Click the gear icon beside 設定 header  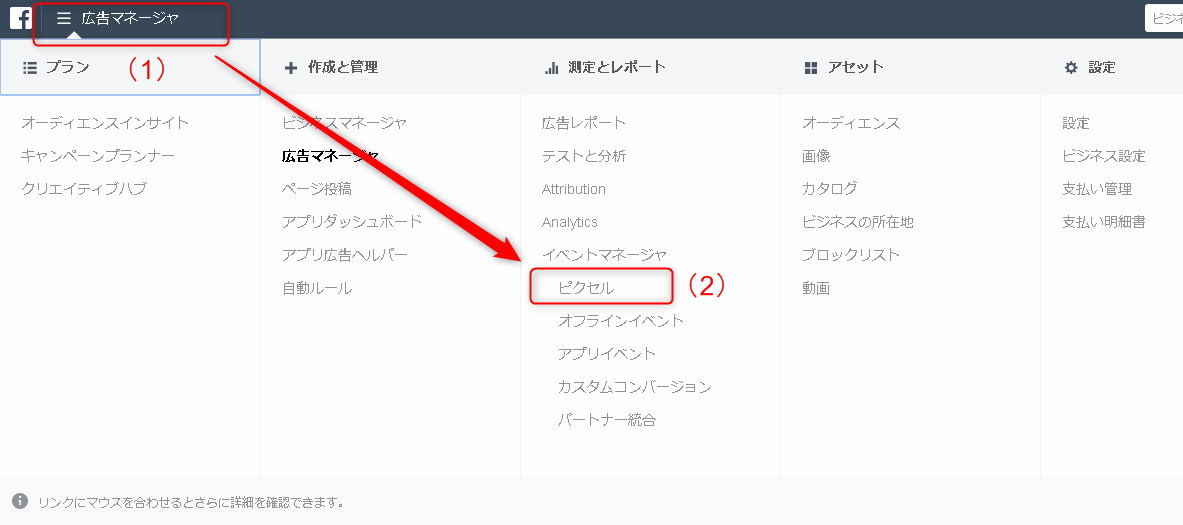click(1071, 68)
